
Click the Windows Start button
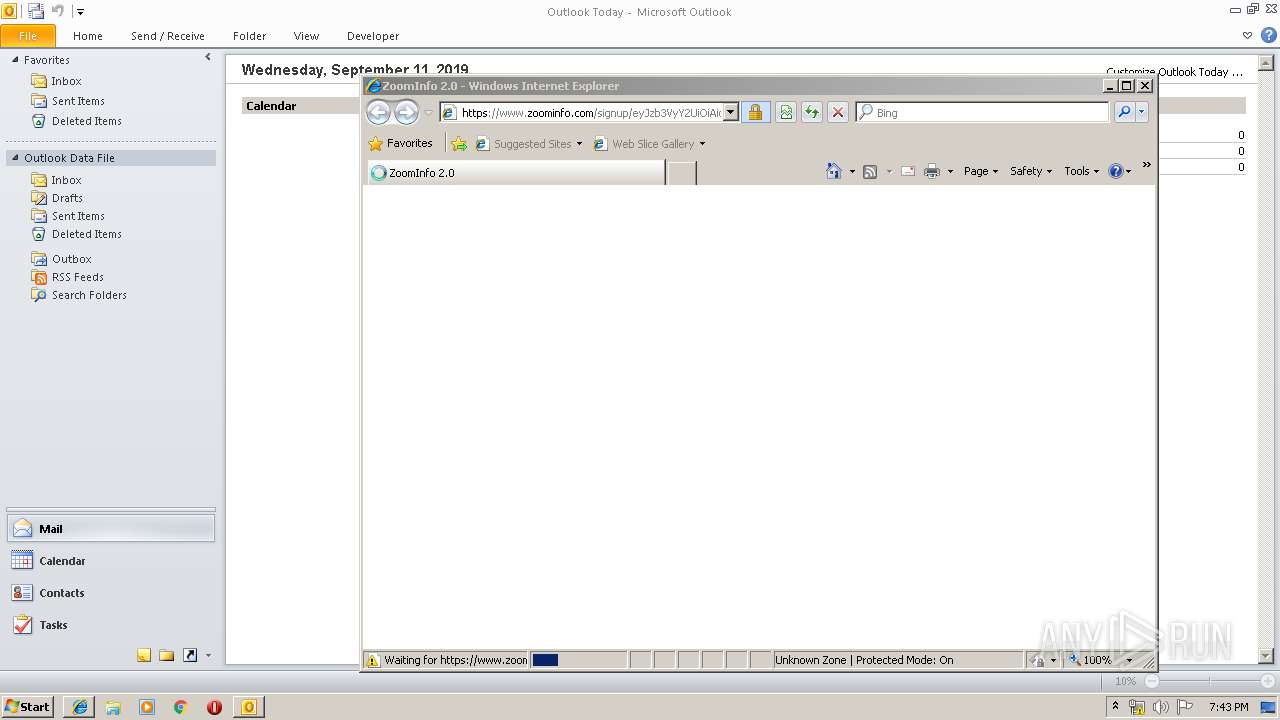click(x=27, y=706)
